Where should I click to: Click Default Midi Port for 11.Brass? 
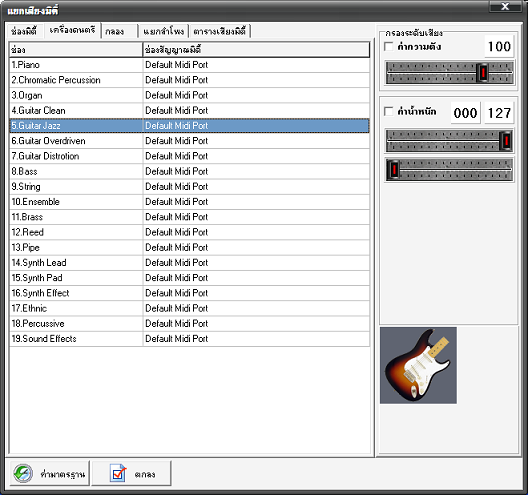176,217
